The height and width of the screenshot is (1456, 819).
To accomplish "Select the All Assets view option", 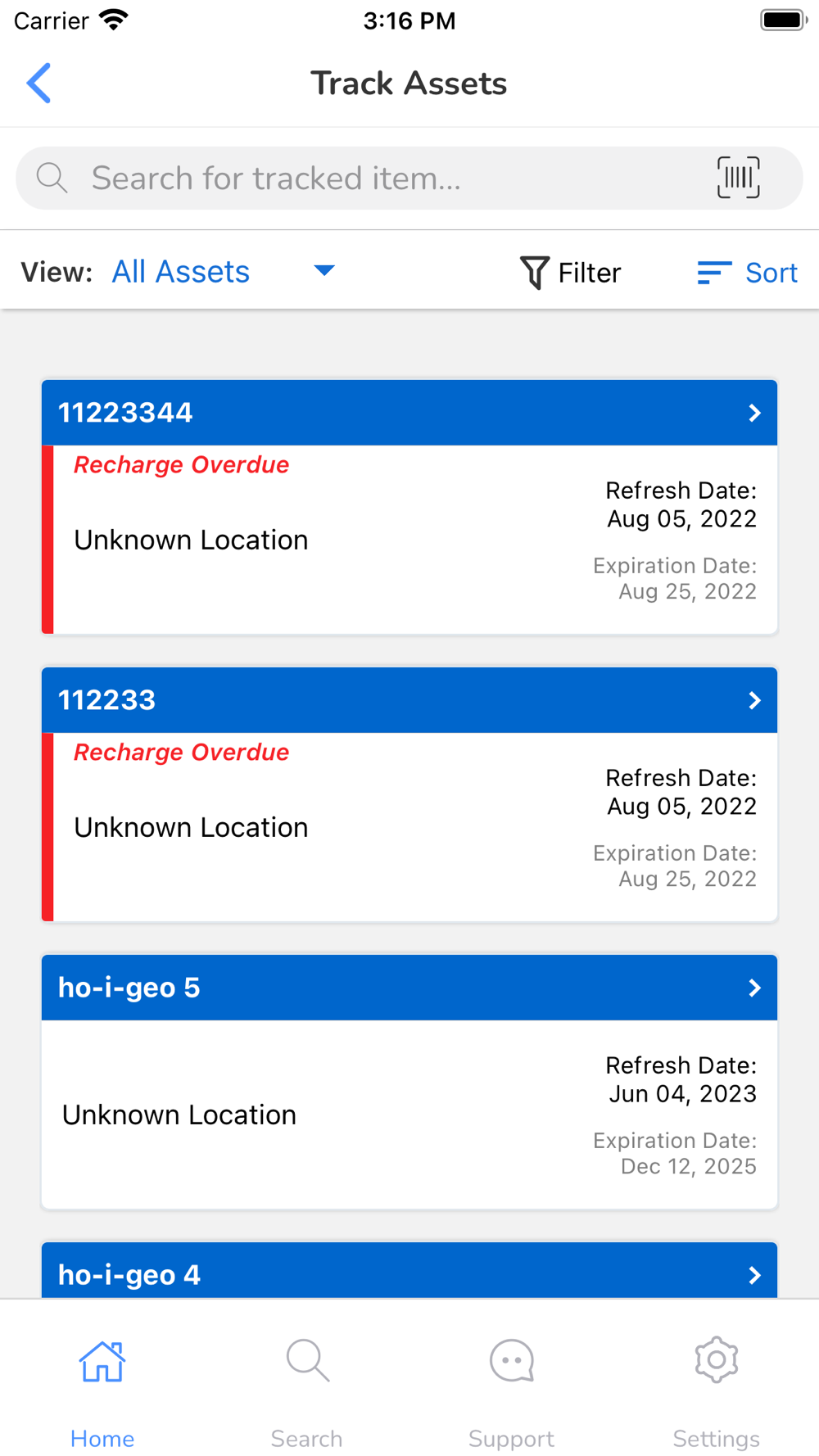I will 181,272.
